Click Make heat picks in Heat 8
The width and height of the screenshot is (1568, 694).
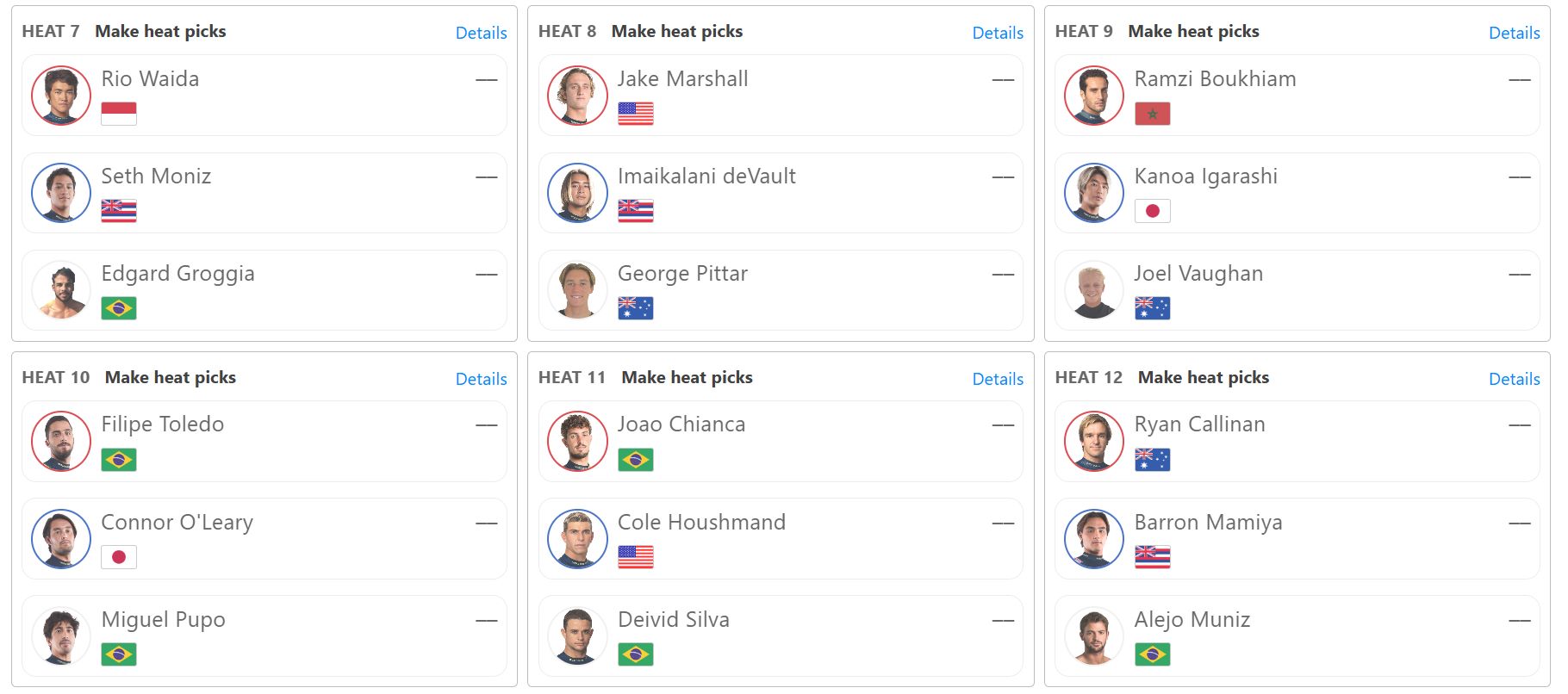pyautogui.click(x=677, y=31)
